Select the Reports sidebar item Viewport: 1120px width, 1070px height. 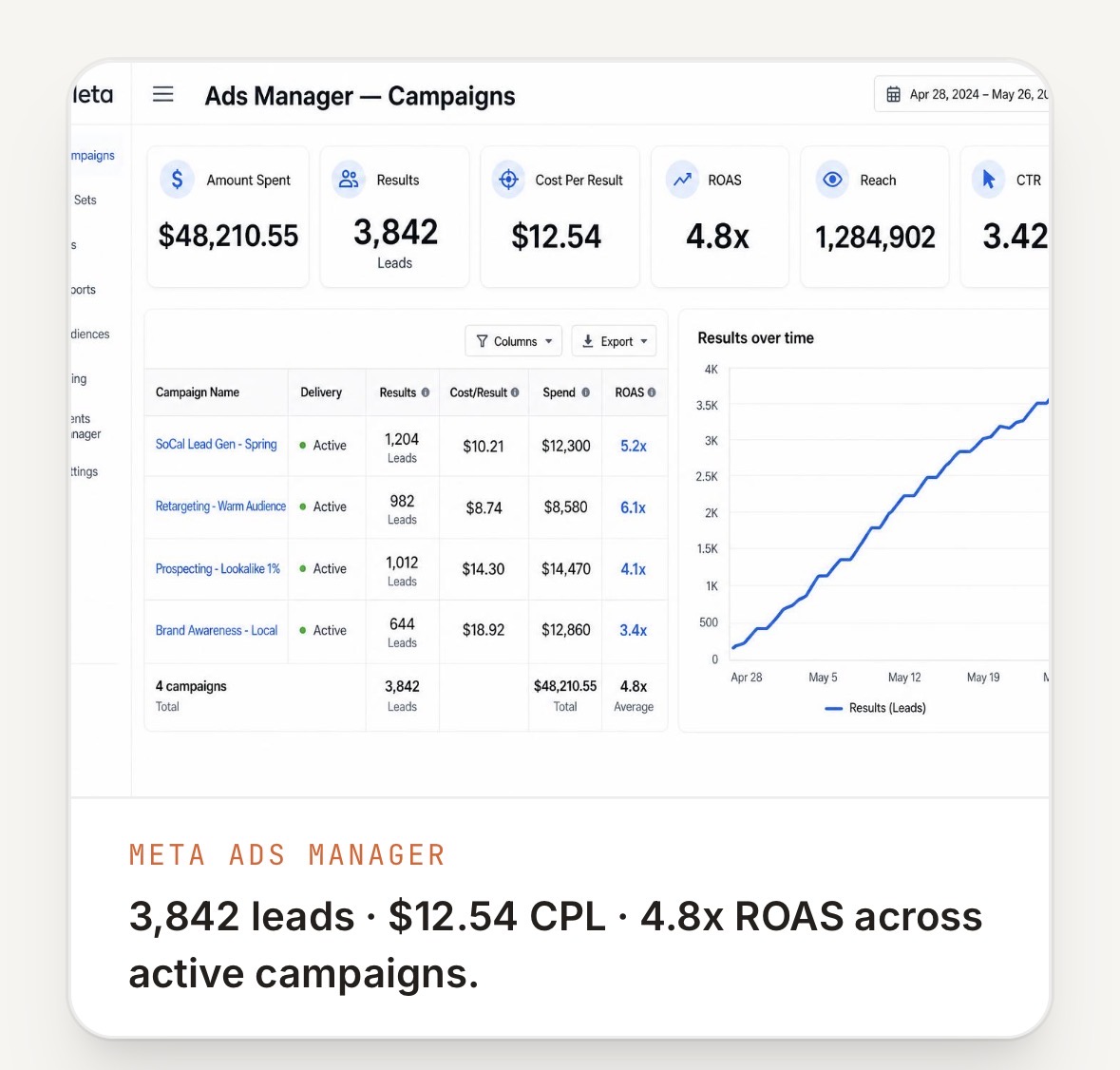83,289
